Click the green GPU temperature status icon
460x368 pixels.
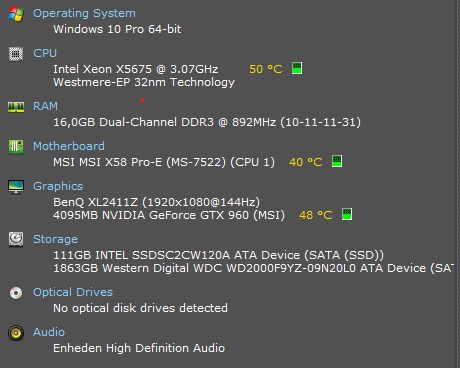tap(347, 214)
